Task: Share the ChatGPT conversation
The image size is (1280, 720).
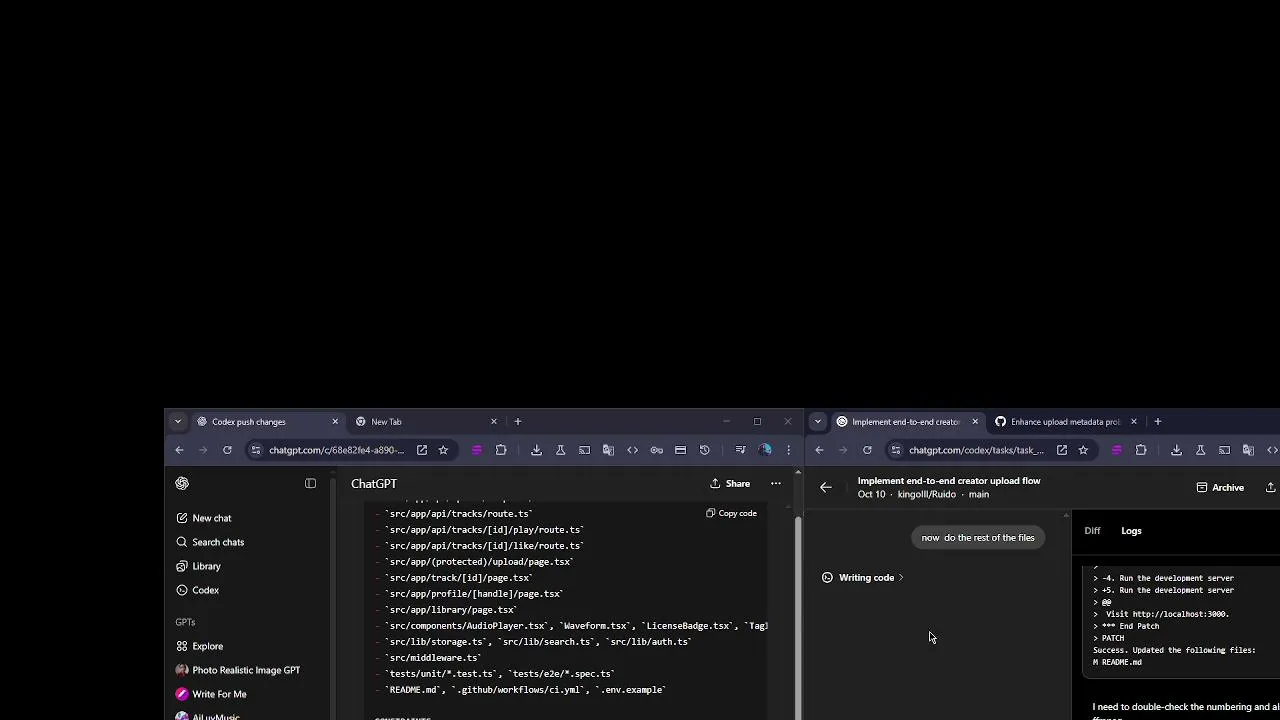Action: (x=730, y=484)
